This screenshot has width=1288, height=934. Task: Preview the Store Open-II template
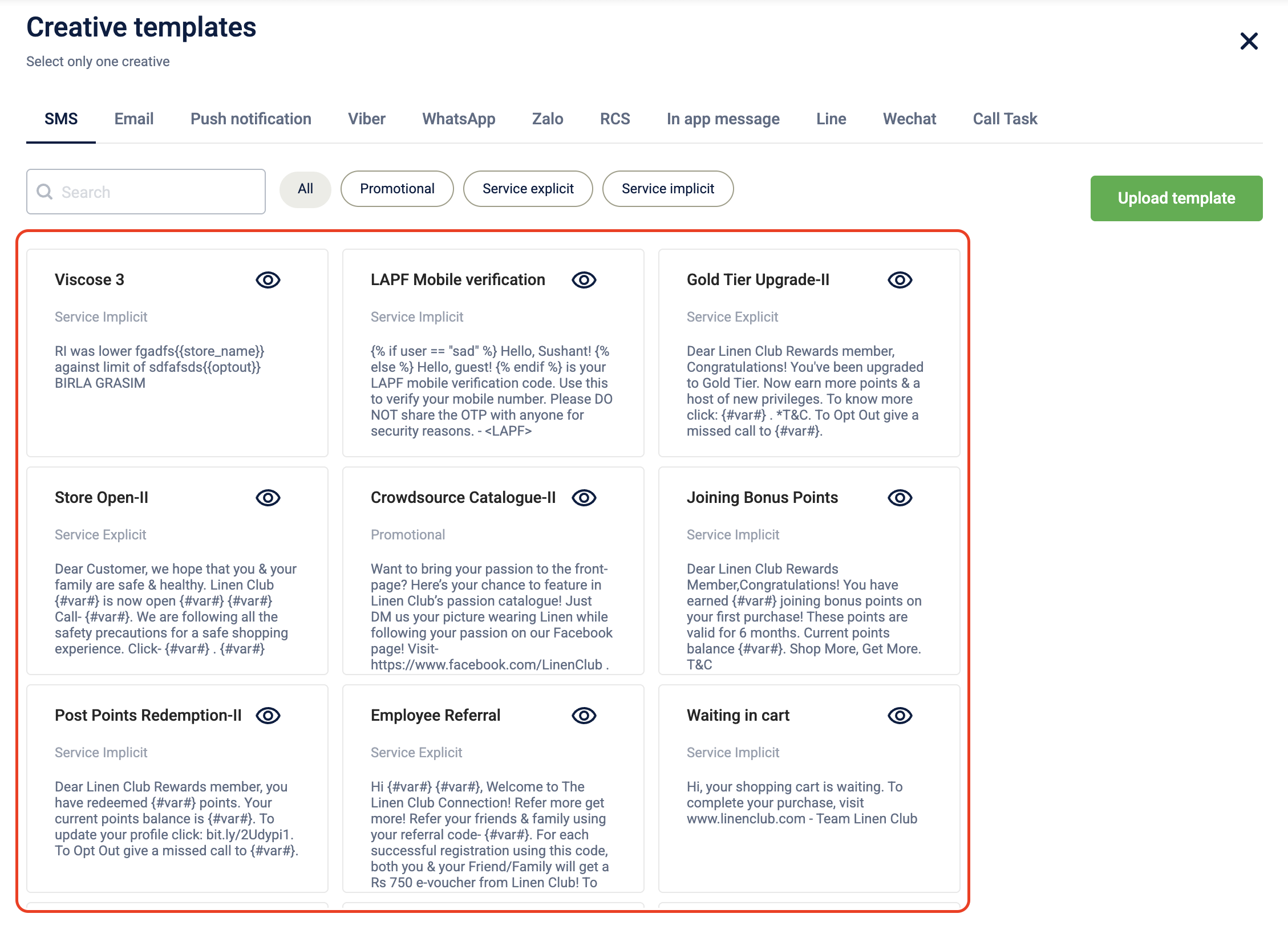pos(268,498)
